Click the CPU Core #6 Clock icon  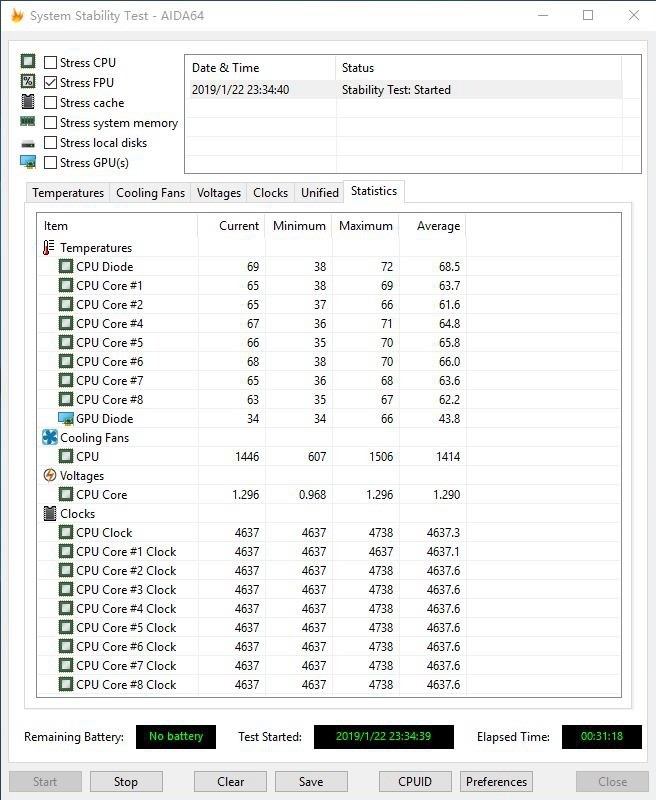coord(66,646)
